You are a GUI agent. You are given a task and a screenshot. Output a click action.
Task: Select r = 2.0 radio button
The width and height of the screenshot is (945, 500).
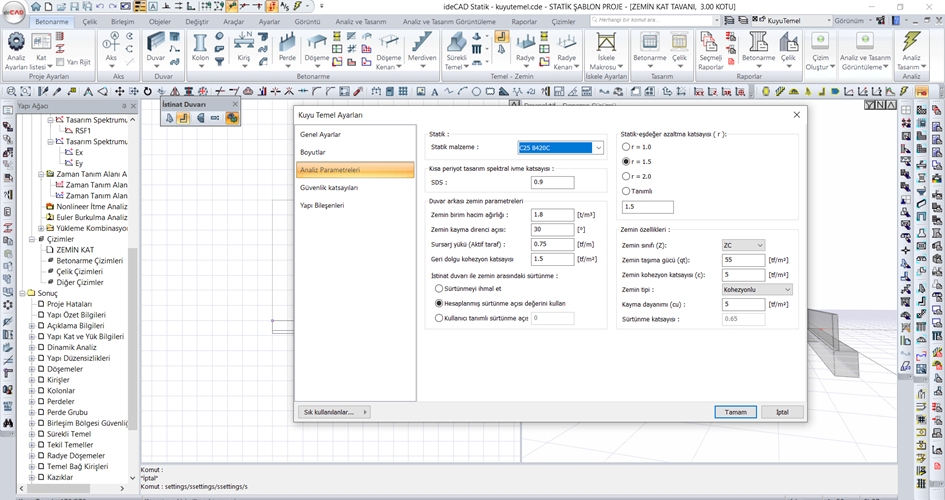click(626, 176)
